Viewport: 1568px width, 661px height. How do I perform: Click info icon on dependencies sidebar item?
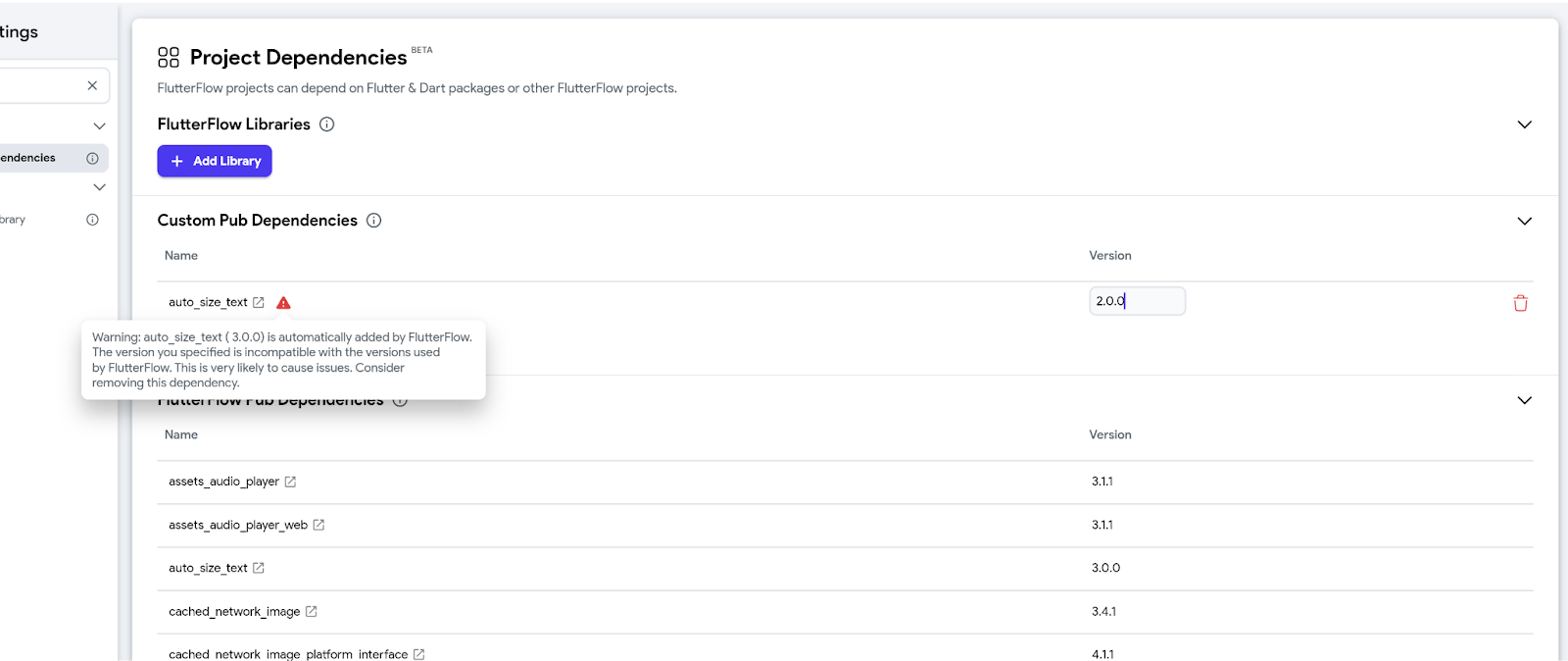pos(92,158)
